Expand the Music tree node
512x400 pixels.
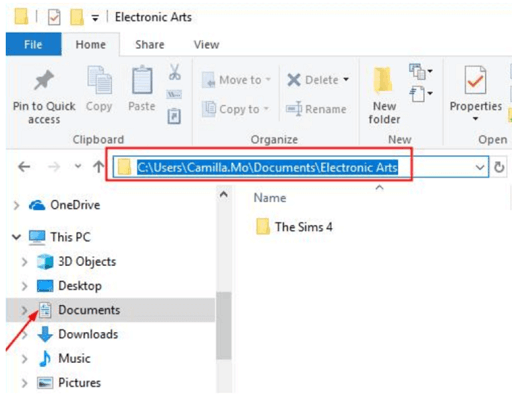[x=24, y=359]
